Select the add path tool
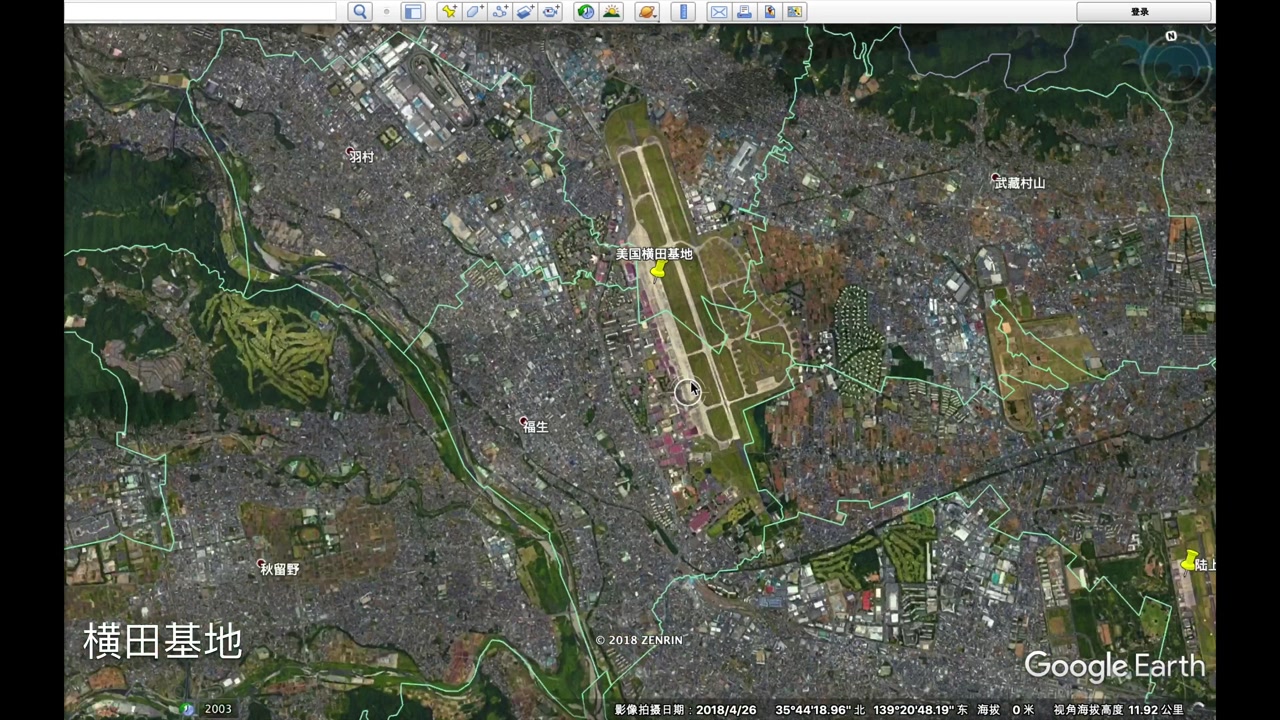Screen dimensions: 1280x720 (x=500, y=12)
